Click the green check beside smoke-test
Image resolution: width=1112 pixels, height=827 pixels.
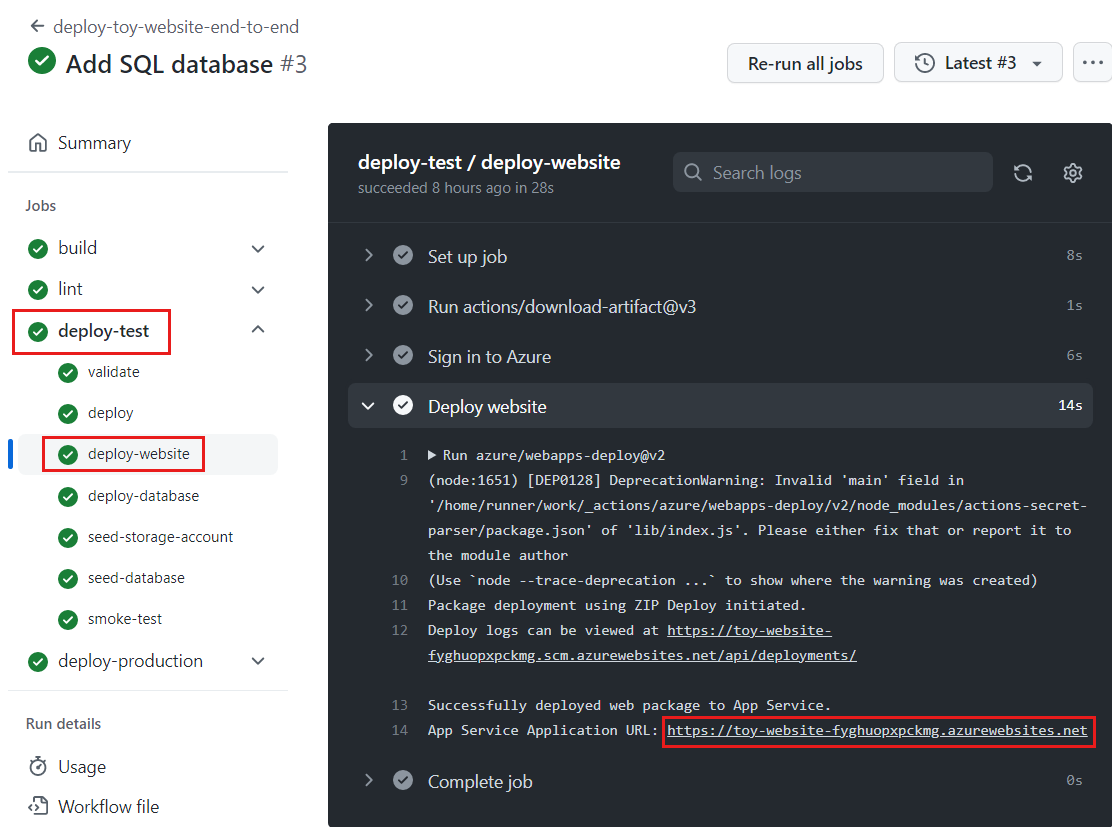coord(68,621)
